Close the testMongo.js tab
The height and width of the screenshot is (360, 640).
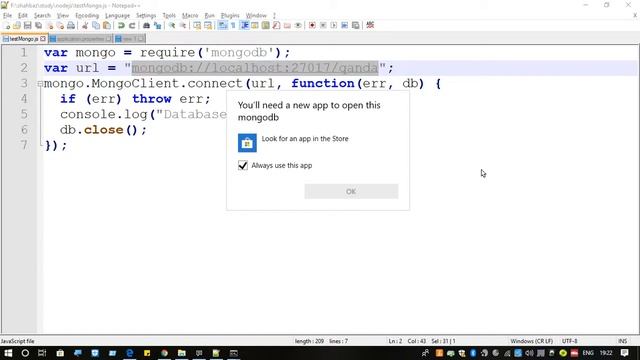pos(43,39)
